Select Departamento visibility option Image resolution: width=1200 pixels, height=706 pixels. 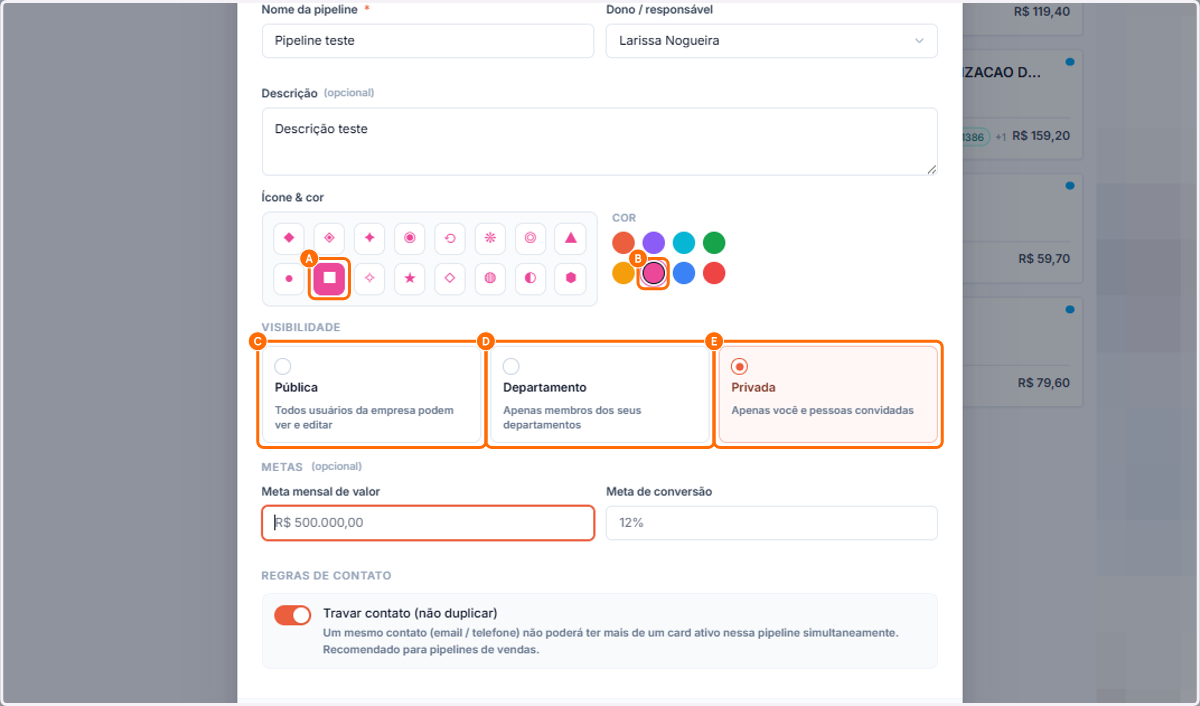(600, 394)
